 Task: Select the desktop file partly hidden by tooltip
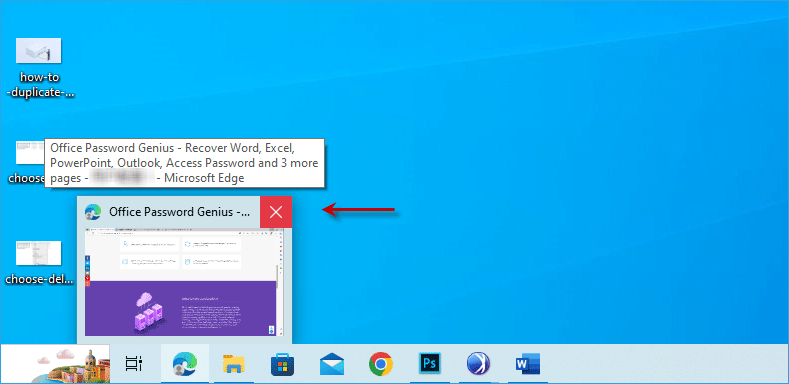click(x=26, y=163)
